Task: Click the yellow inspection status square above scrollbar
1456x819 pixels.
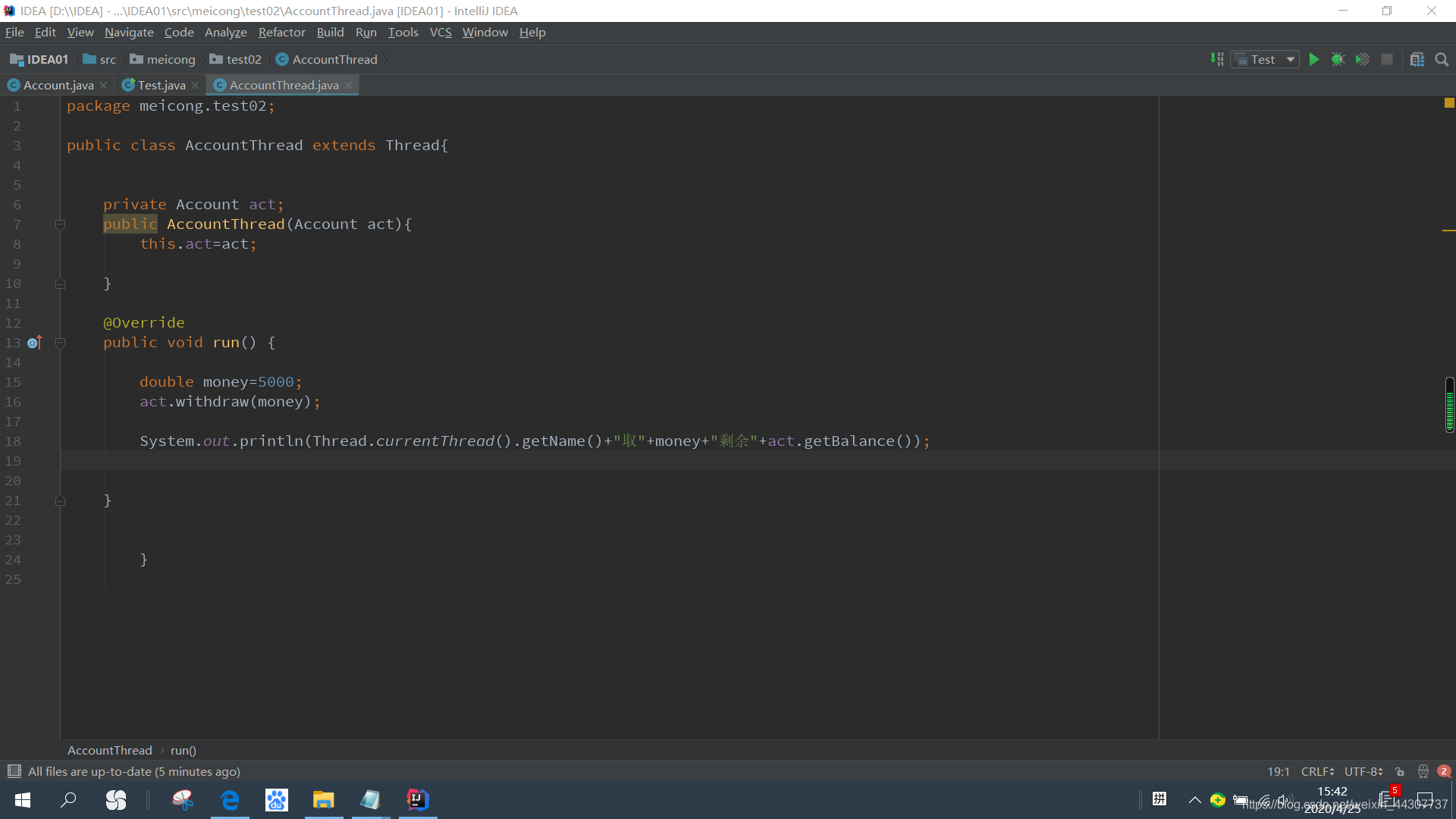Action: (1449, 103)
